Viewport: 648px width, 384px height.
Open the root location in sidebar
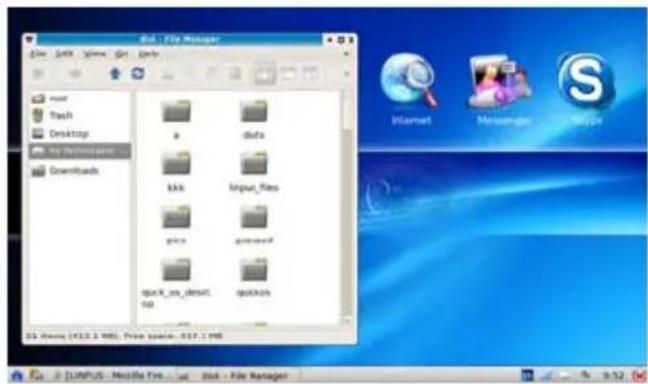[50, 98]
